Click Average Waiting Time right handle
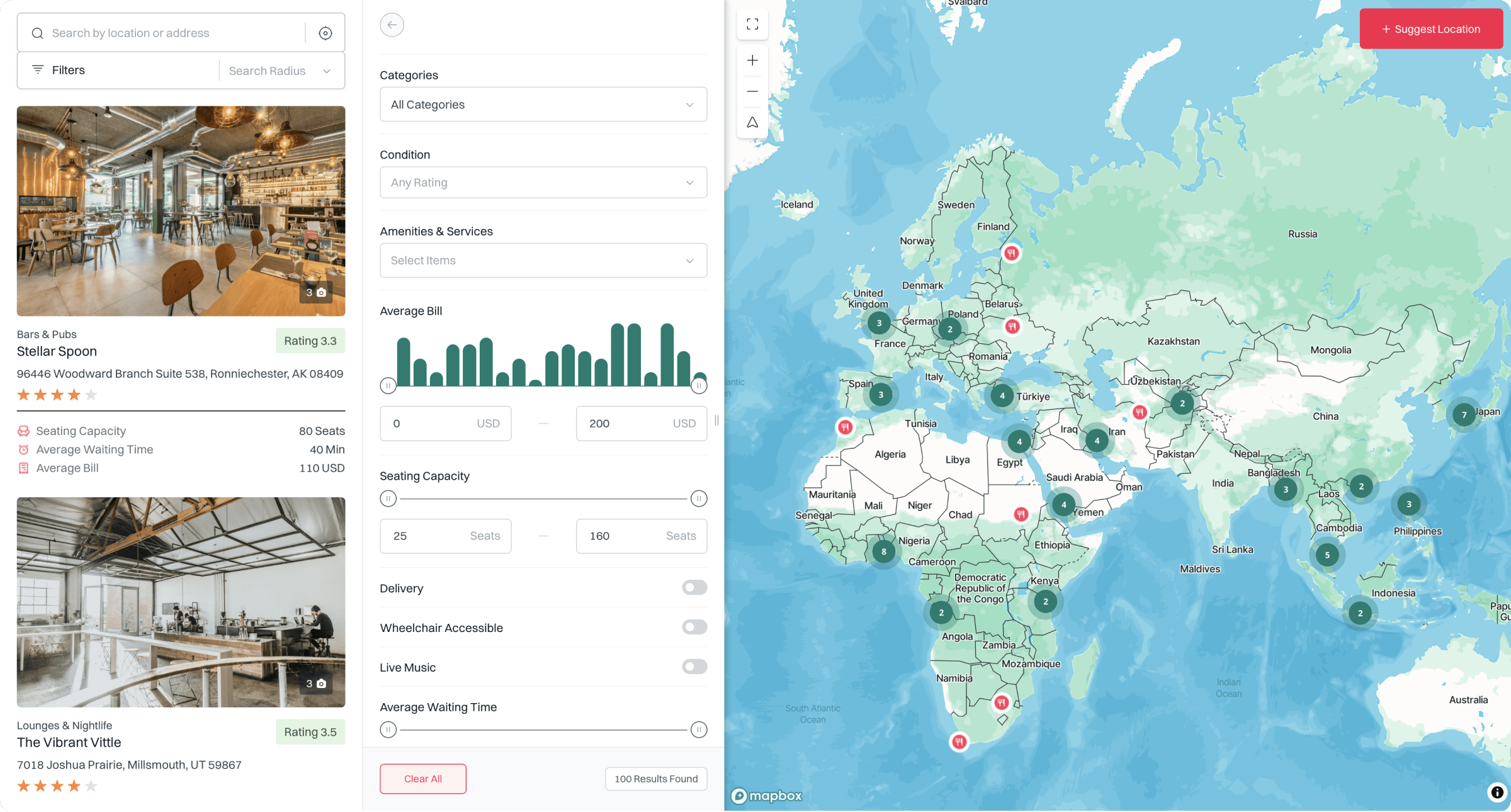 699,730
